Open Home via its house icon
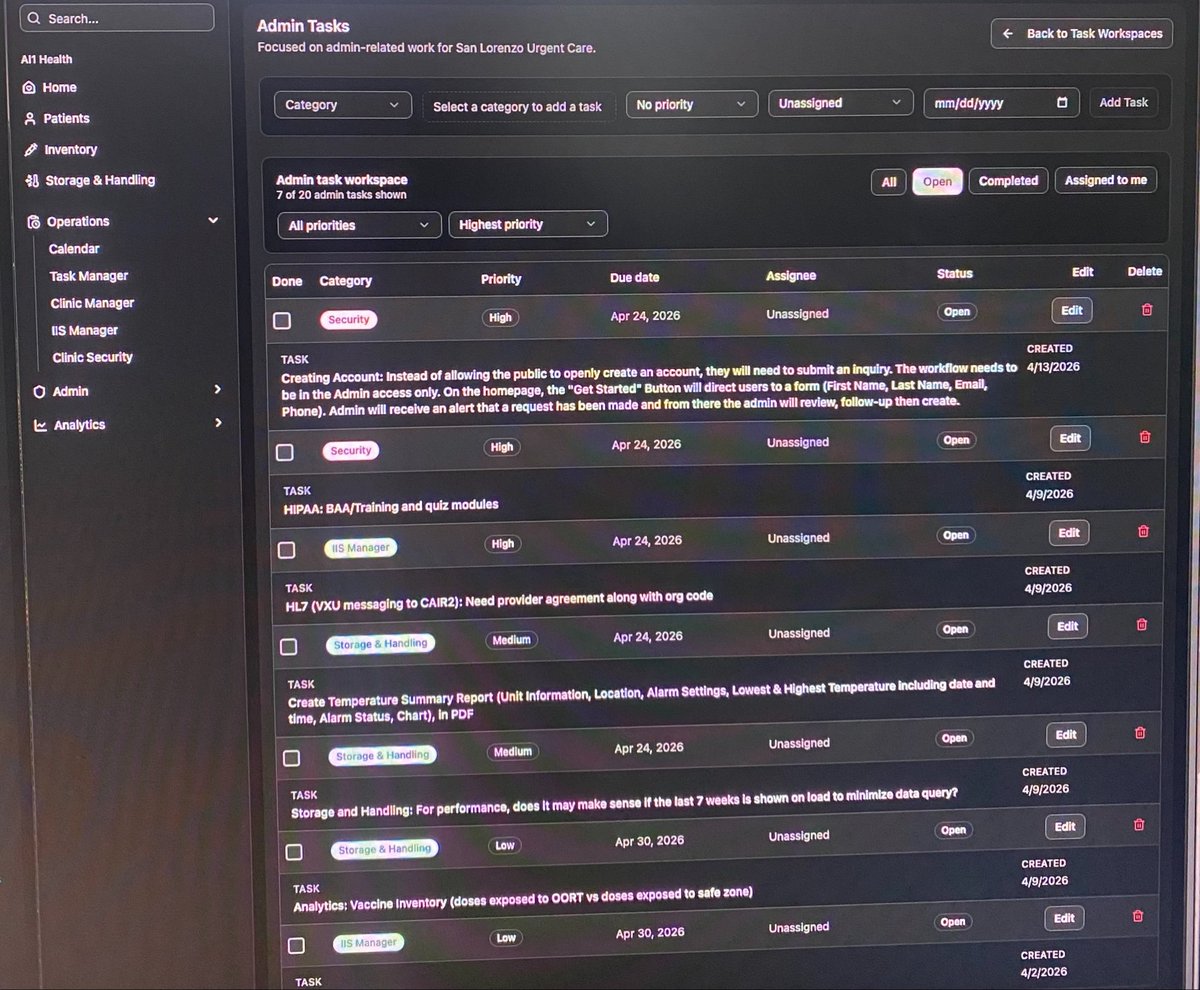This screenshot has height=990, width=1200. [30, 88]
